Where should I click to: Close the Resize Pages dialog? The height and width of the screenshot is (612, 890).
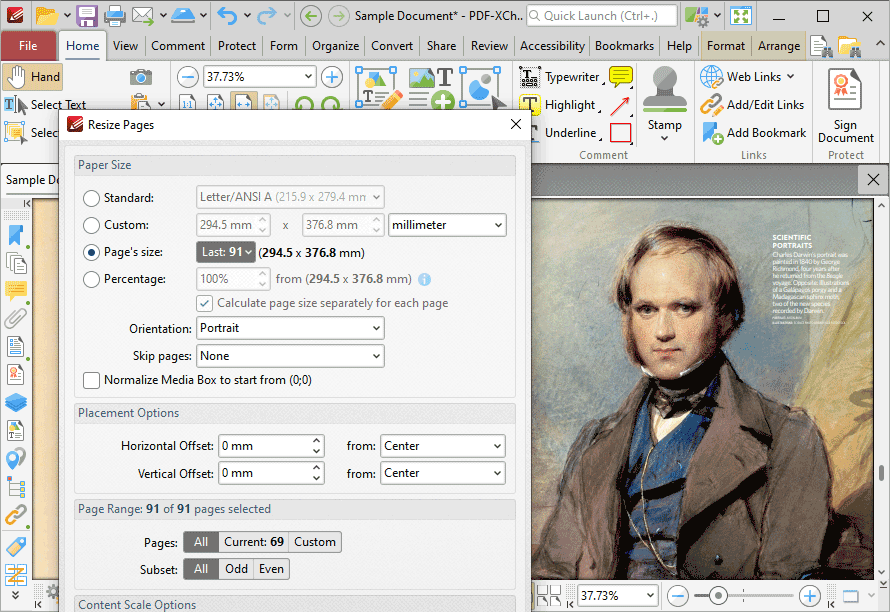coord(515,124)
